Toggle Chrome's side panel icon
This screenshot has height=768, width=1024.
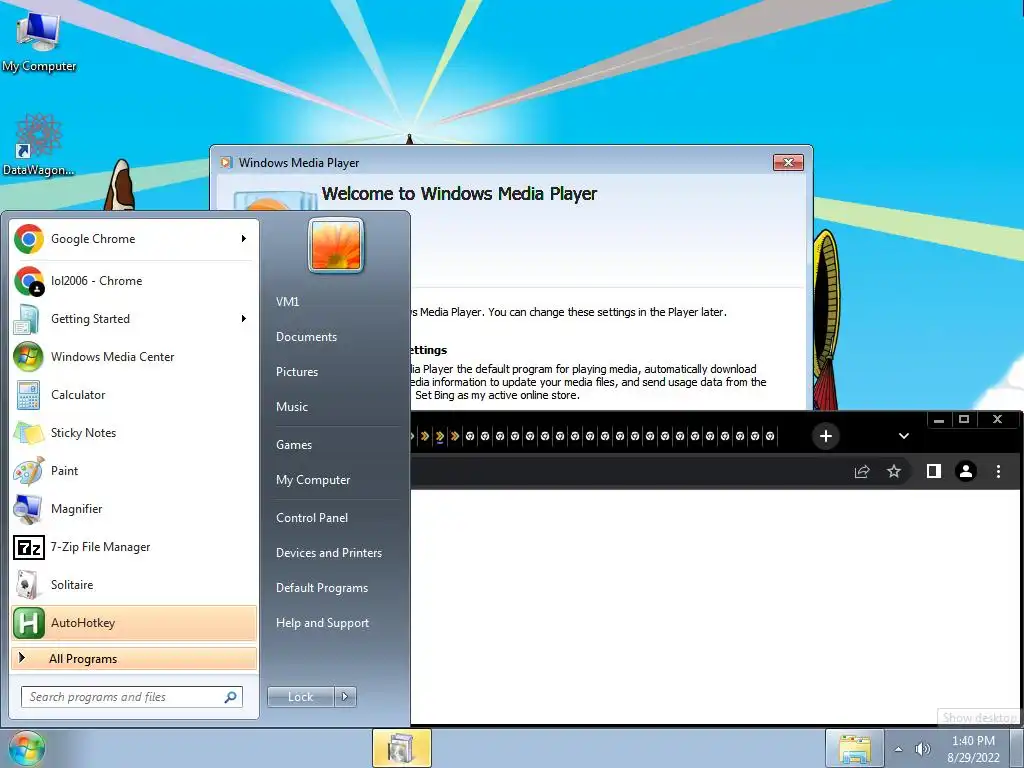click(934, 471)
